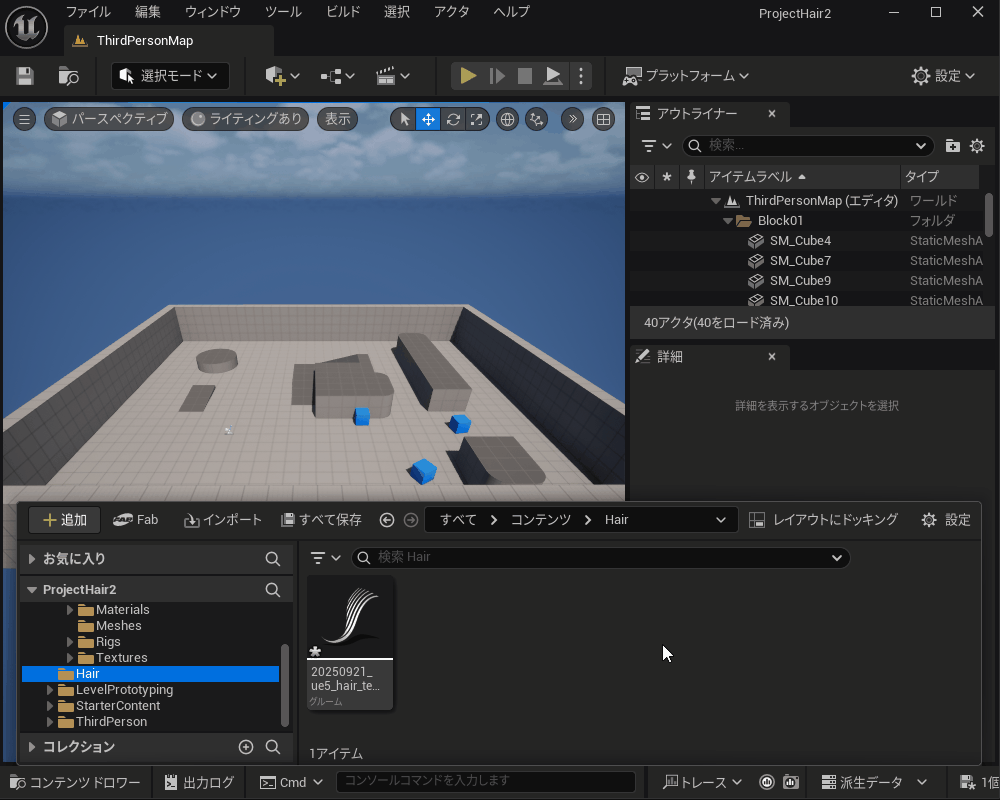Switch to the ThirdPersonMap tab
The height and width of the screenshot is (800, 1000).
(x=144, y=41)
